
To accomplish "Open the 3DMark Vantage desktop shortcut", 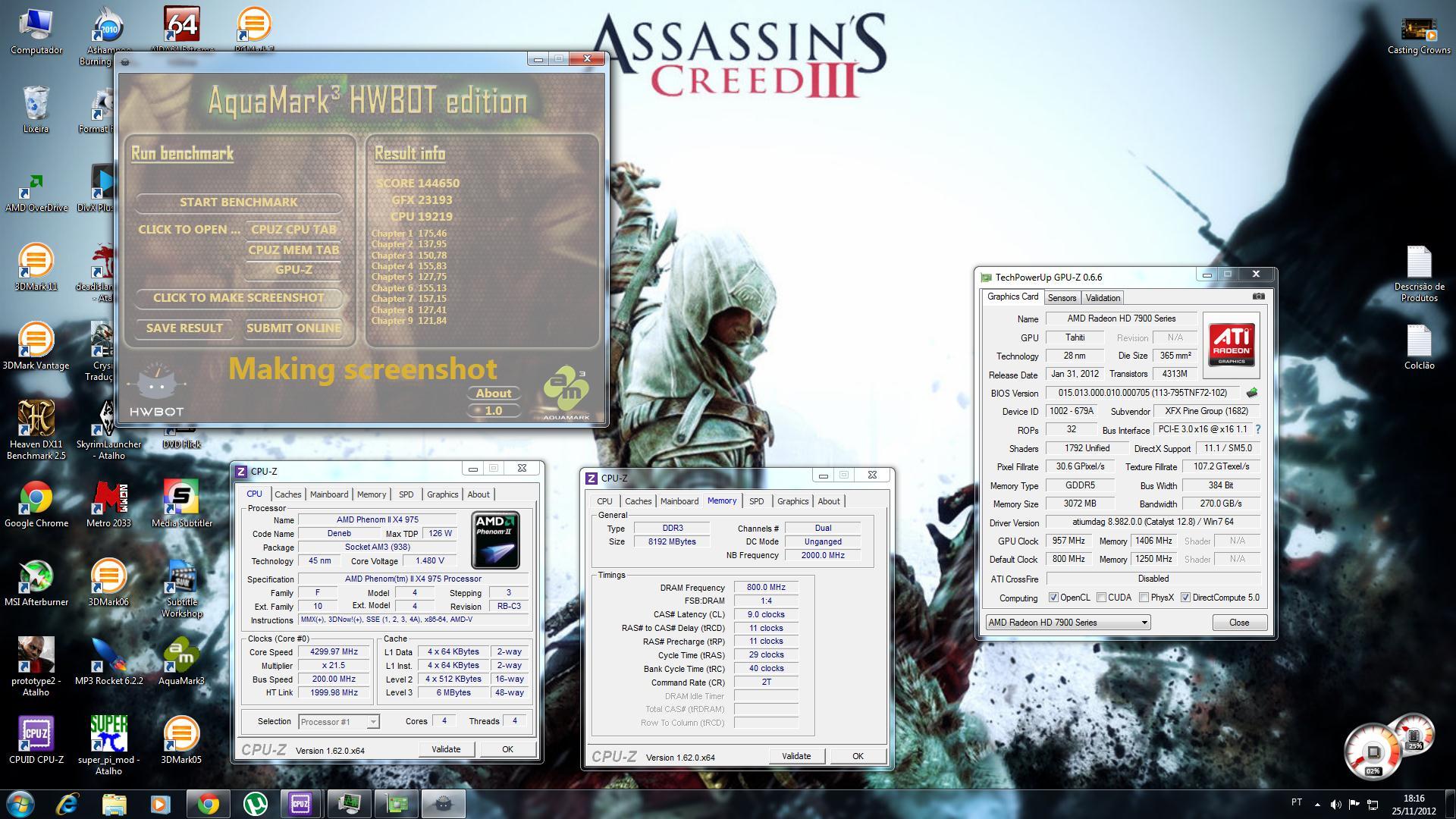I will coord(36,347).
